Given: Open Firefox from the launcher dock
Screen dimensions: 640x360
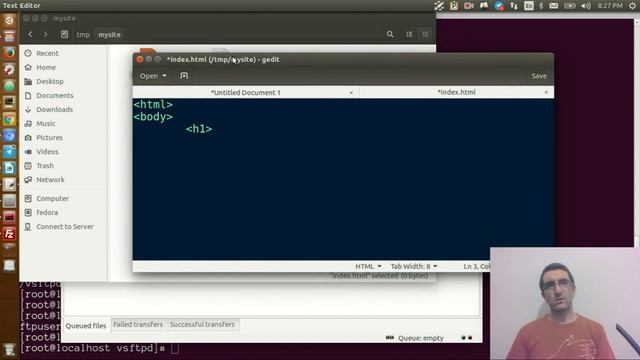Looking at the screenshot, I should click(x=9, y=53).
